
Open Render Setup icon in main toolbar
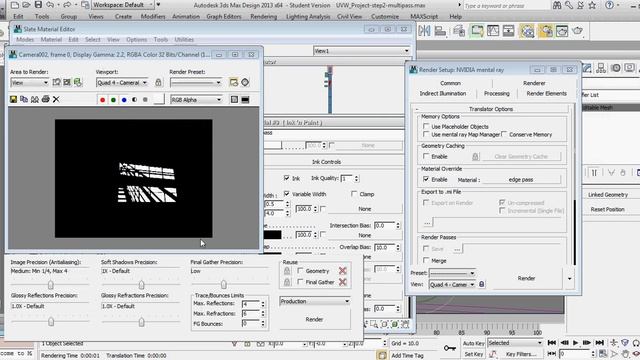tap(546, 31)
